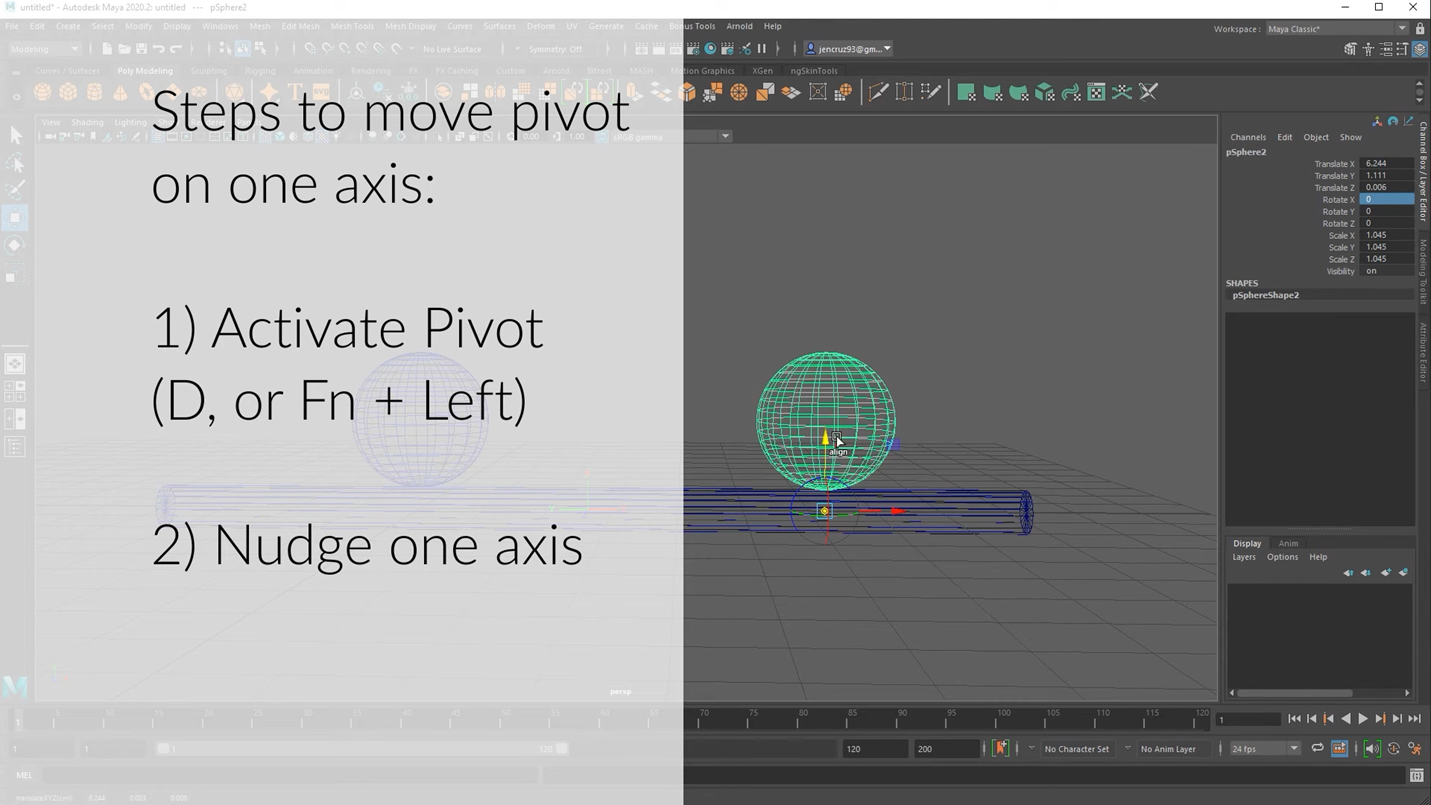Open the jencruz93 account dropdown

(849, 49)
